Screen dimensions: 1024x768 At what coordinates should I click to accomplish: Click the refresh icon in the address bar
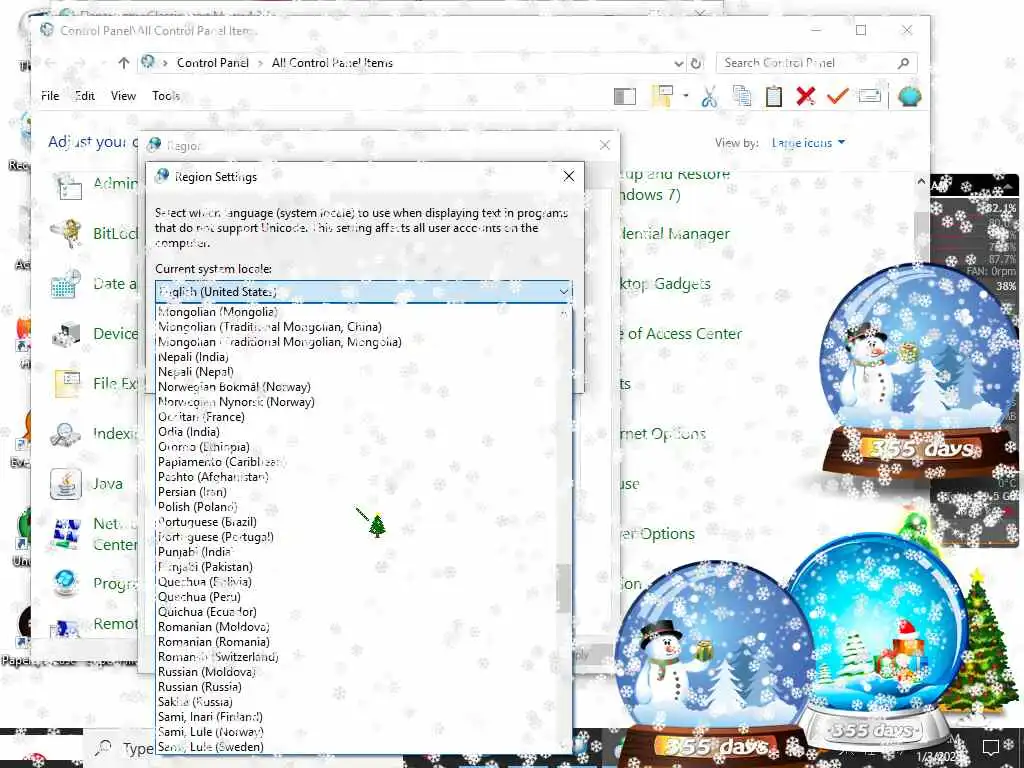(x=696, y=63)
